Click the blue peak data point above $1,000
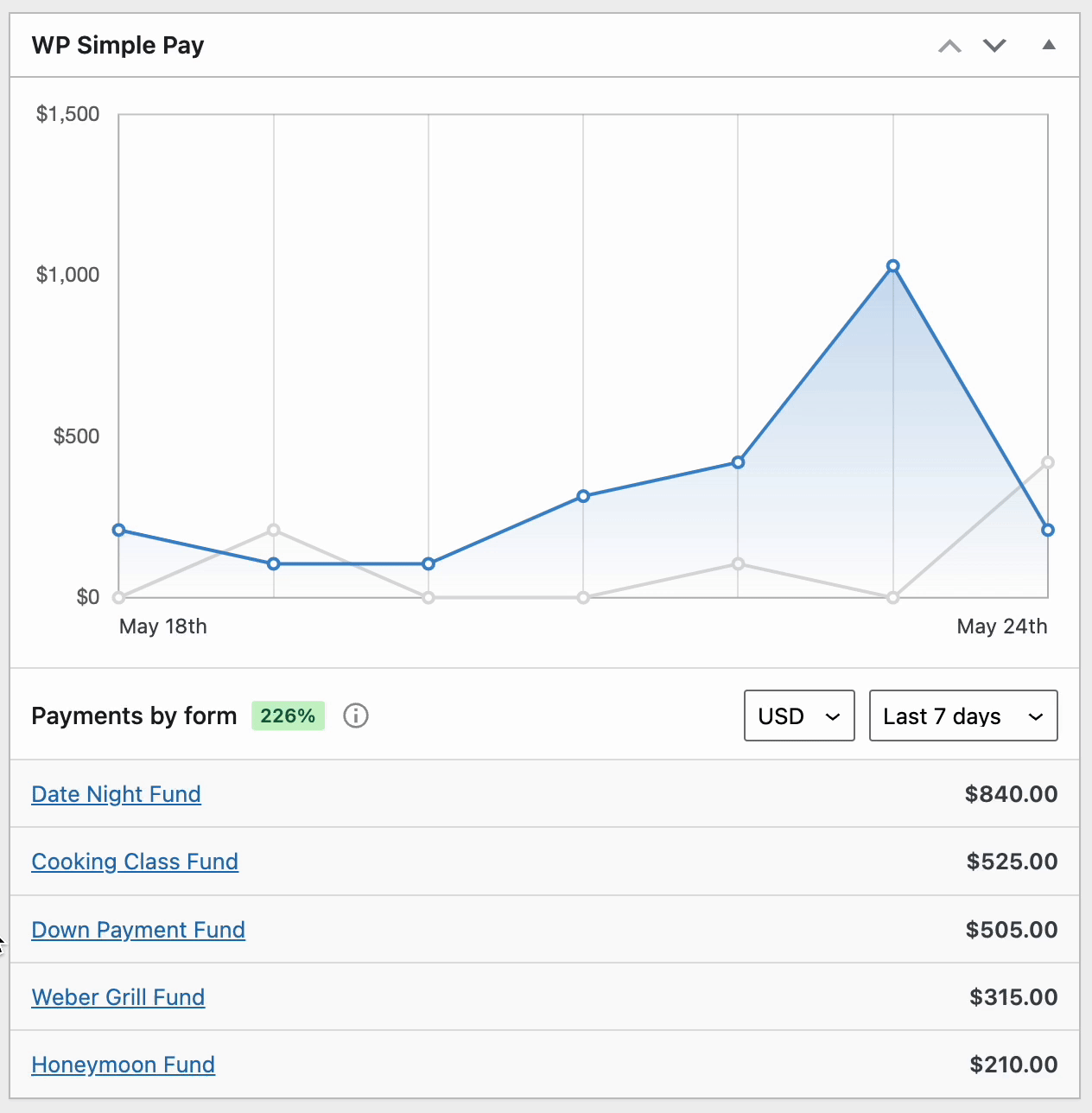 coord(892,266)
